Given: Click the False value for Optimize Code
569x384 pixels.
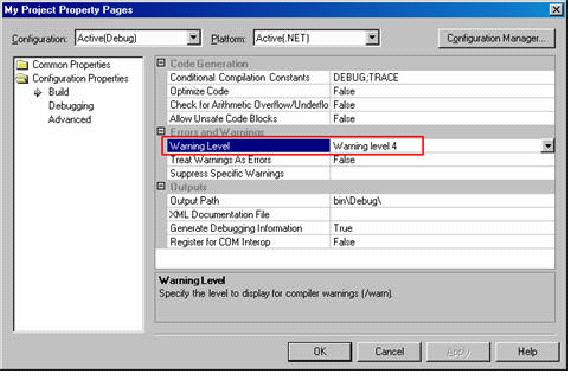Looking at the screenshot, I should point(442,91).
